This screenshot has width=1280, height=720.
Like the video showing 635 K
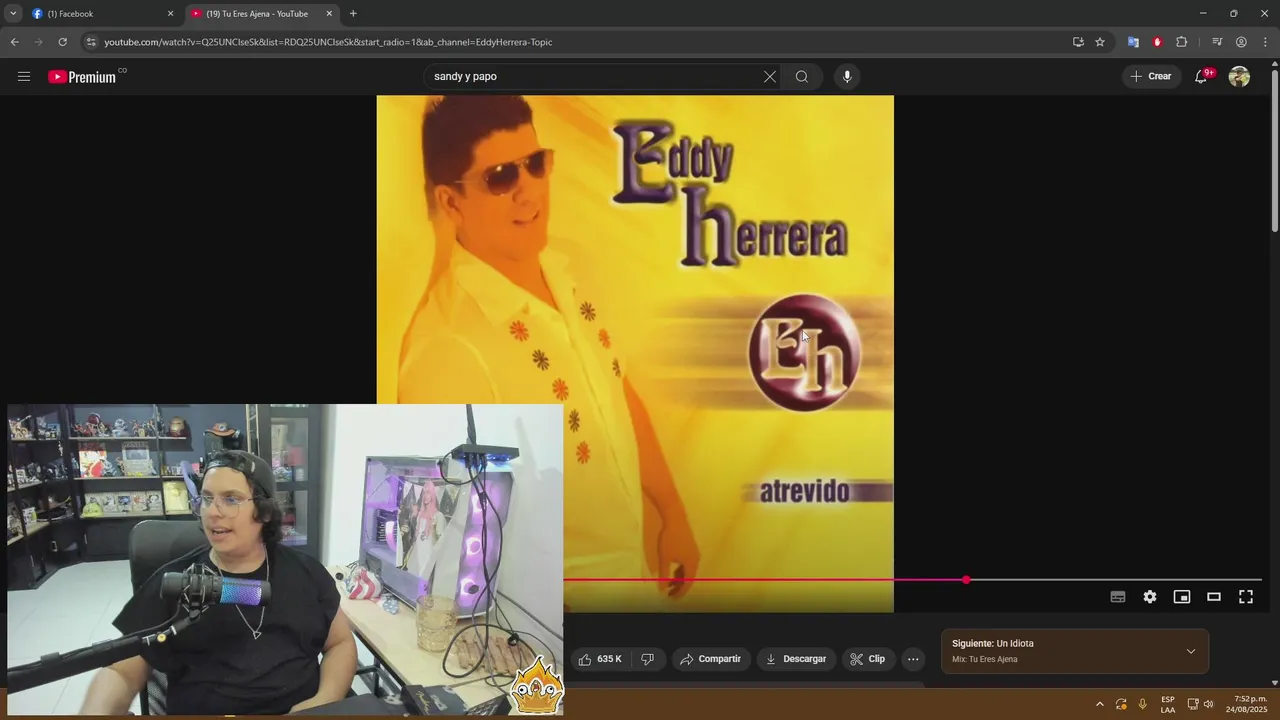600,659
